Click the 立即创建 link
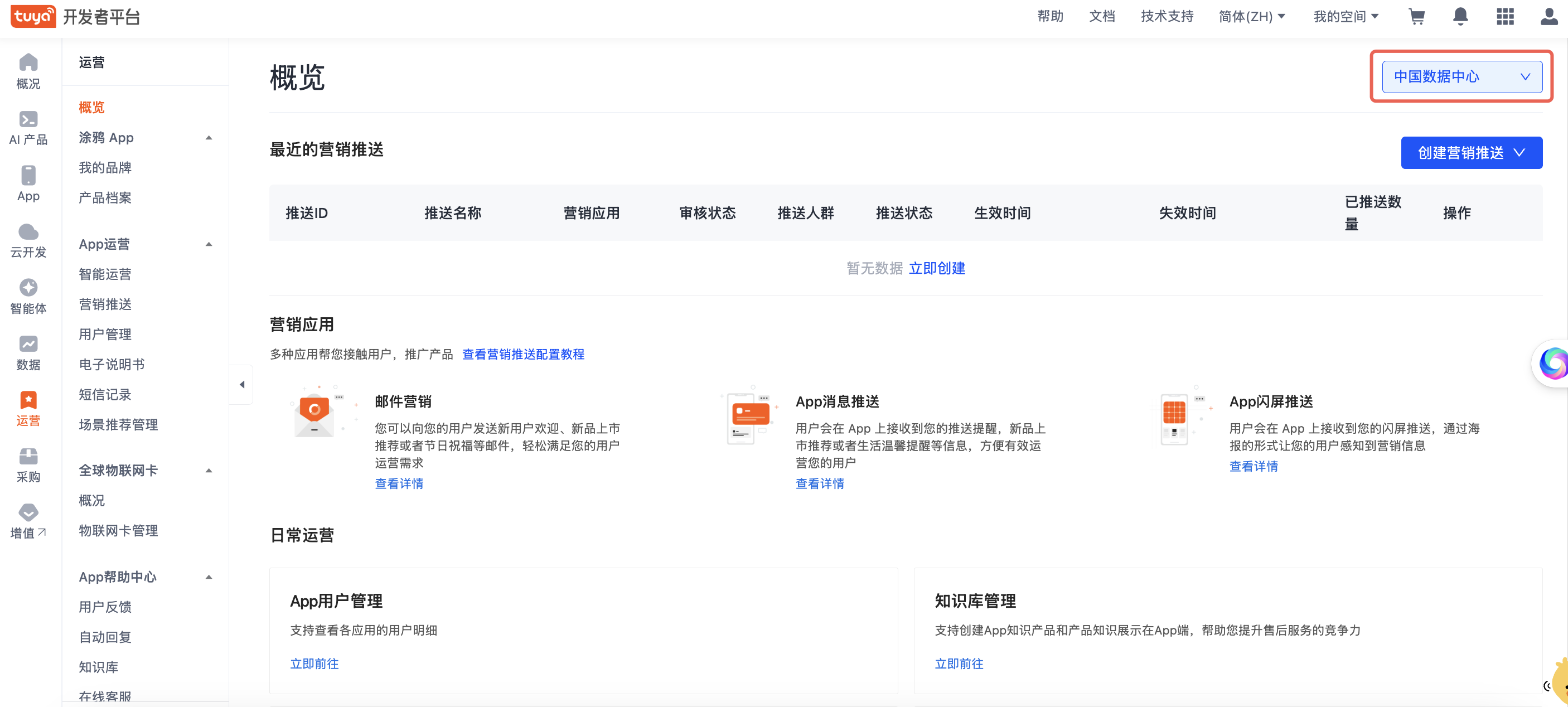 [x=936, y=268]
